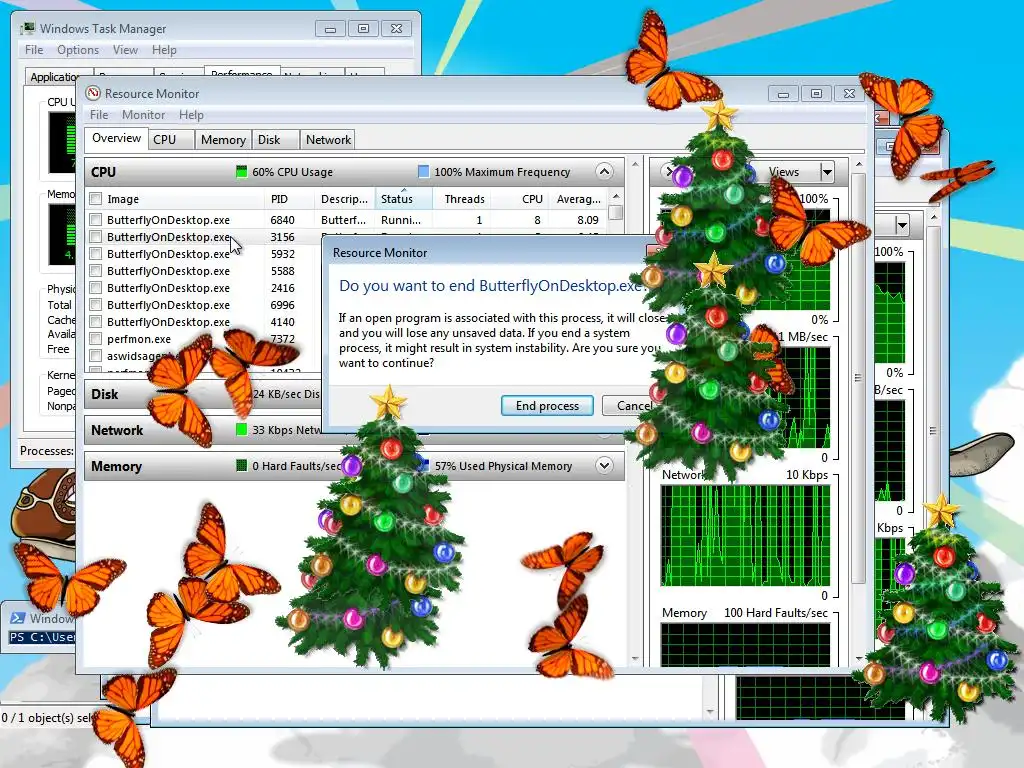
Task: Check ButterflyOnDesktop.exe with PID 5932
Action: pyautogui.click(x=95, y=253)
